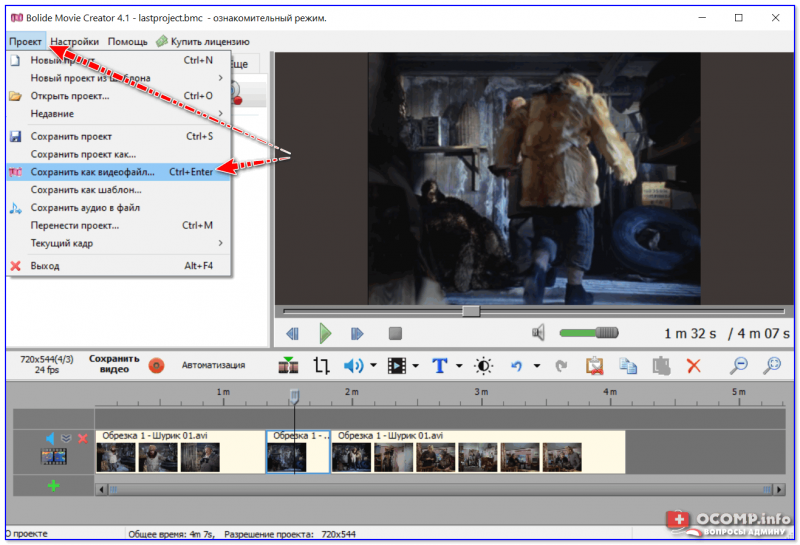The image size is (800, 545).
Task: Expand the Текущий кадр submenu
Action: pyautogui.click(x=119, y=243)
